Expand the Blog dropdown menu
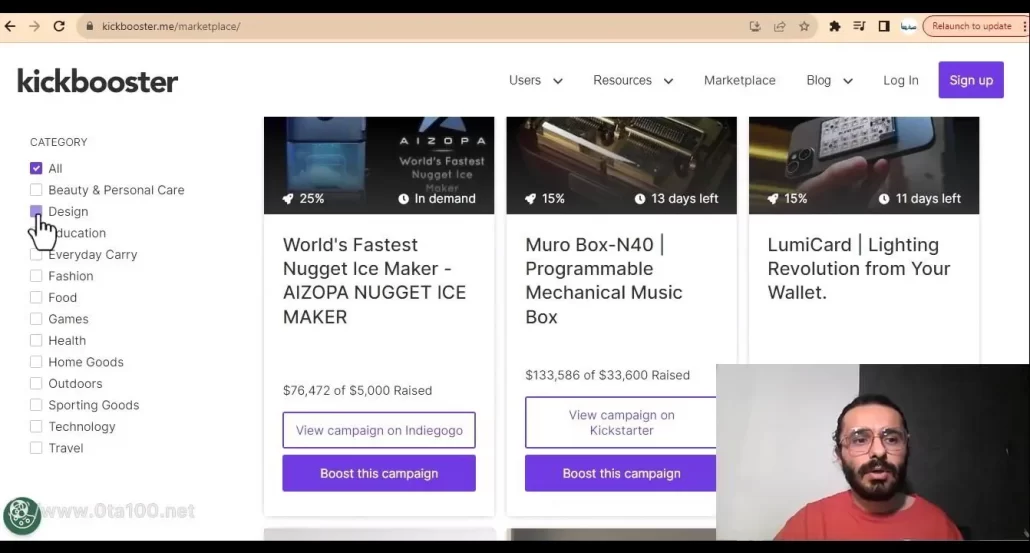 click(x=829, y=81)
